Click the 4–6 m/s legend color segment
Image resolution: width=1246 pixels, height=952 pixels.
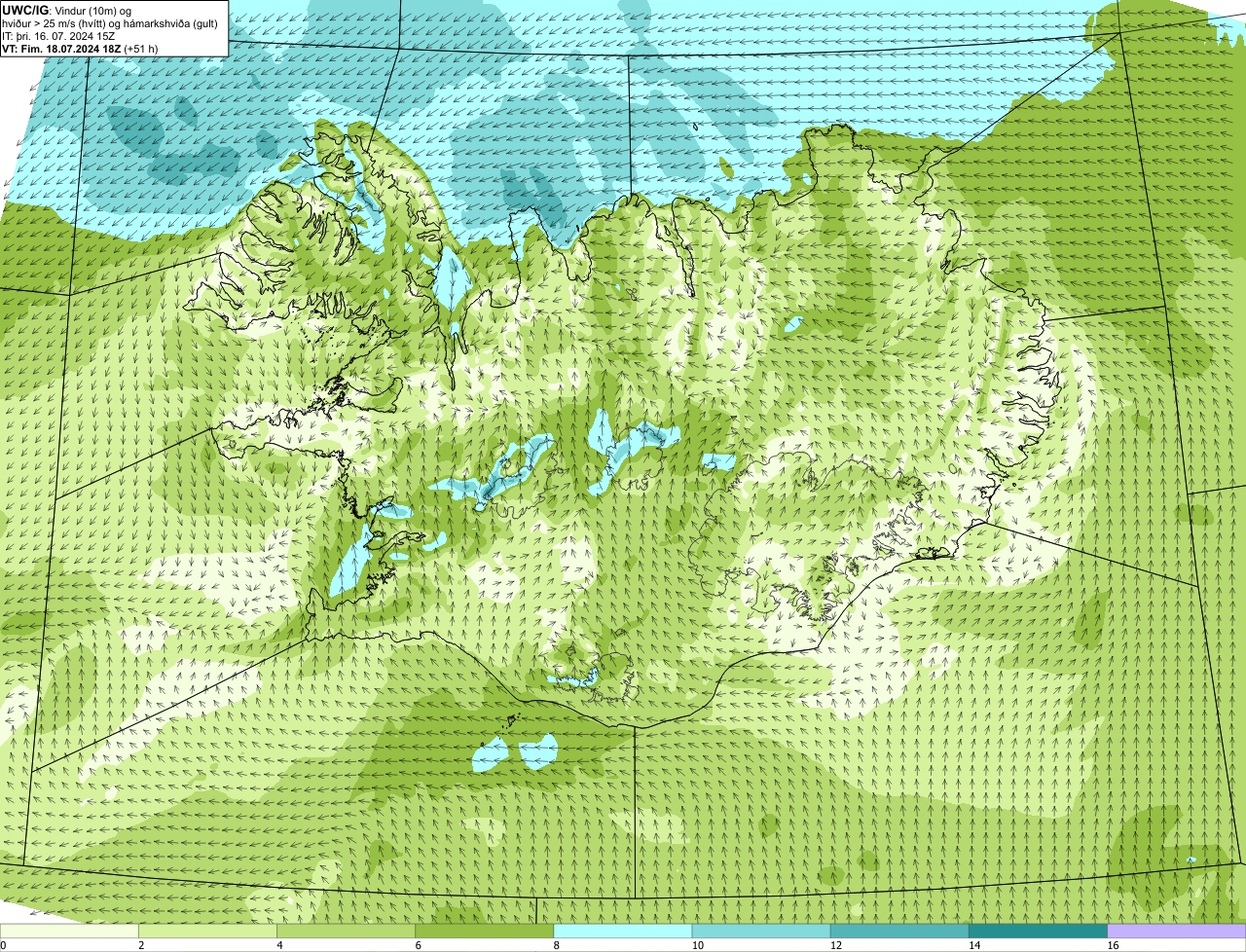346,931
